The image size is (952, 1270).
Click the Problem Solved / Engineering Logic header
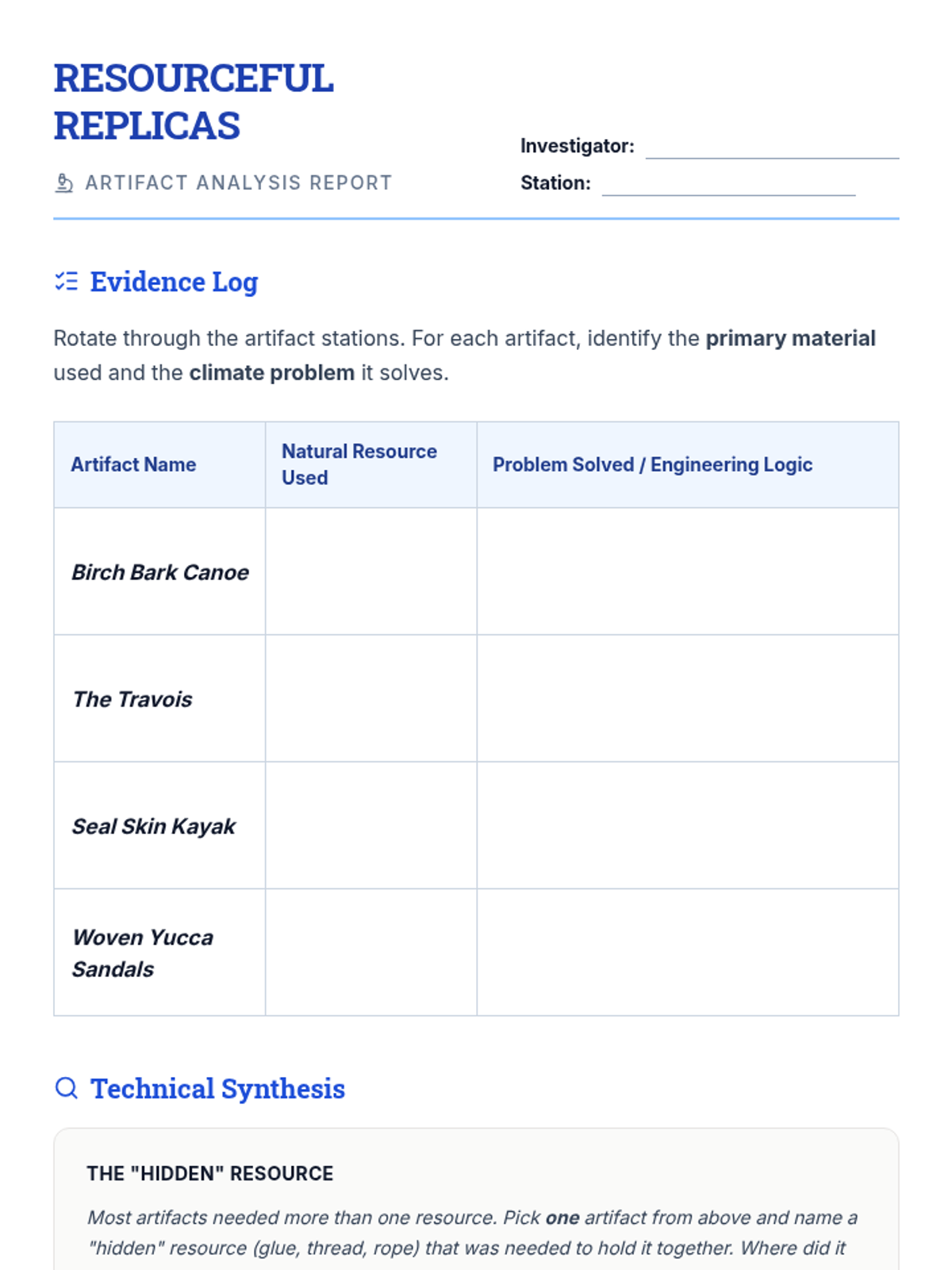point(652,464)
